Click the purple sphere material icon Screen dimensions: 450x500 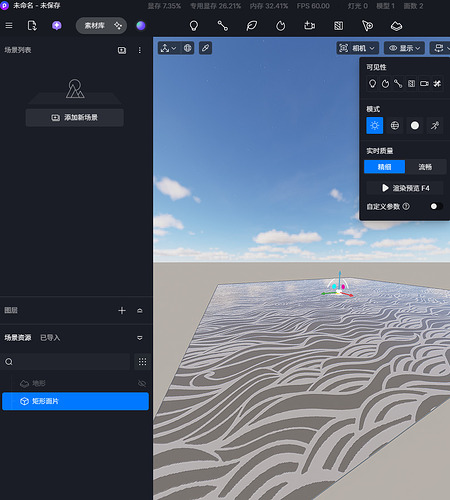pos(141,26)
